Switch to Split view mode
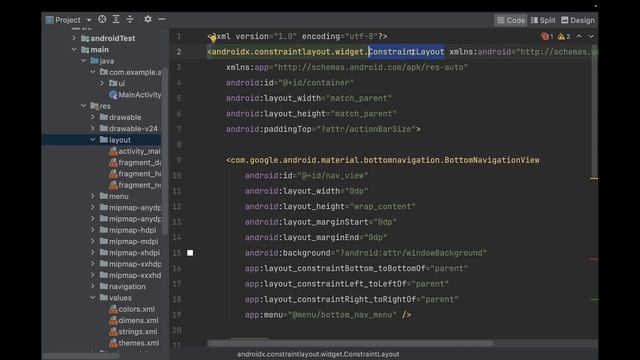640x360 pixels. click(543, 20)
